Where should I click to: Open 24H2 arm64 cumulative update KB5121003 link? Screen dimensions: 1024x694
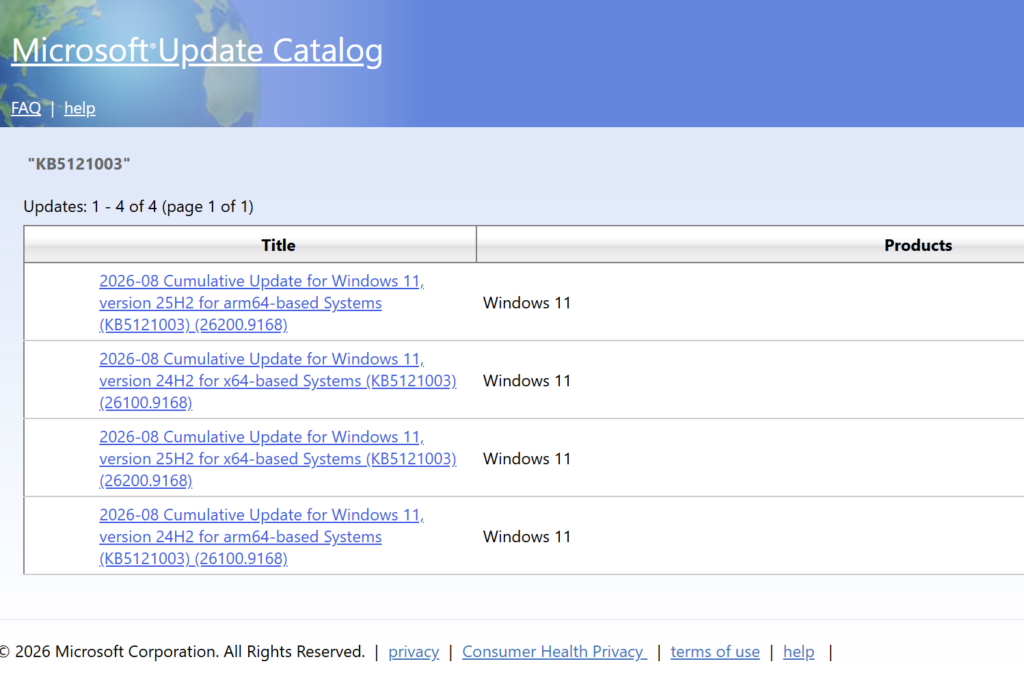click(261, 537)
